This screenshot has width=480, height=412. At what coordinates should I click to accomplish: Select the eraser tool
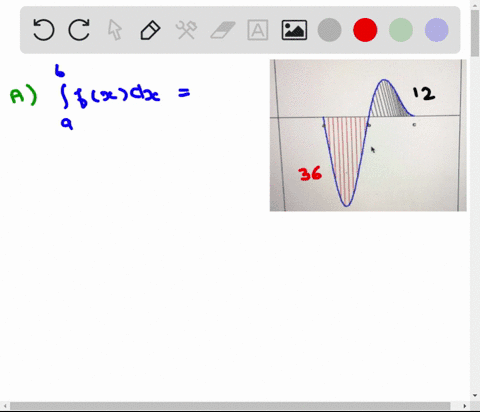pos(223,30)
